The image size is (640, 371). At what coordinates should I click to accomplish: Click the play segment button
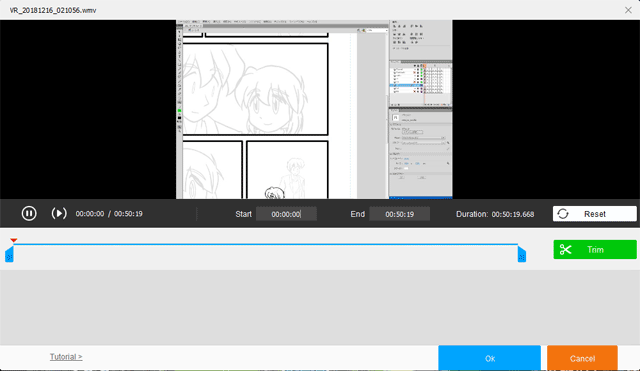(59, 213)
